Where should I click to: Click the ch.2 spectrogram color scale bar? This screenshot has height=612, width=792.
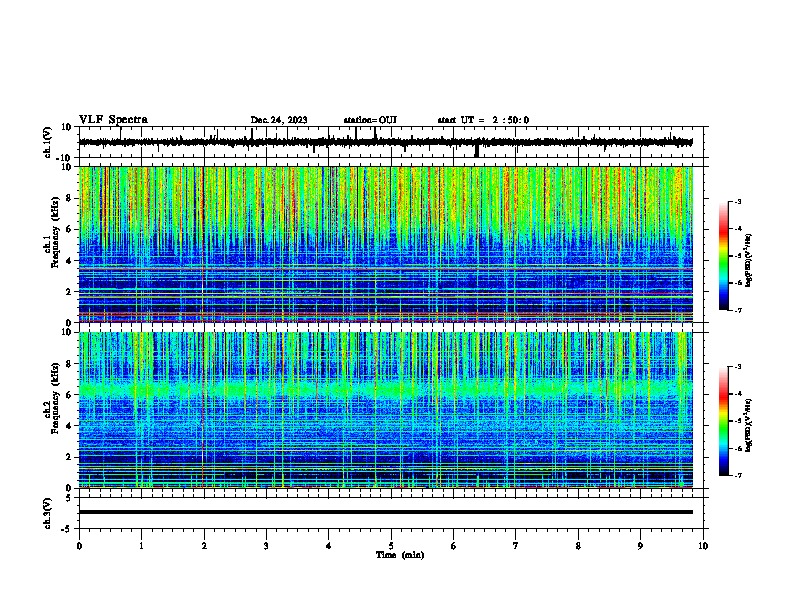(723, 421)
